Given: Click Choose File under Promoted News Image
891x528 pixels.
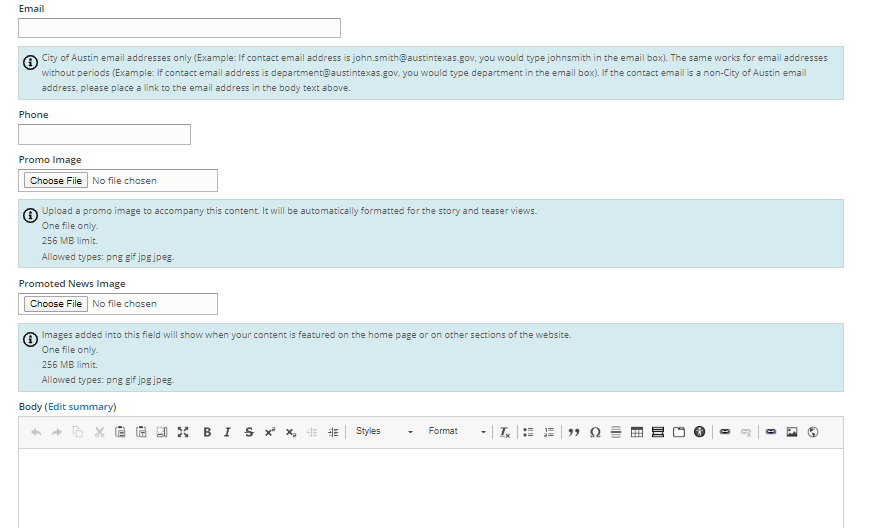Looking at the screenshot, I should click(x=56, y=304).
